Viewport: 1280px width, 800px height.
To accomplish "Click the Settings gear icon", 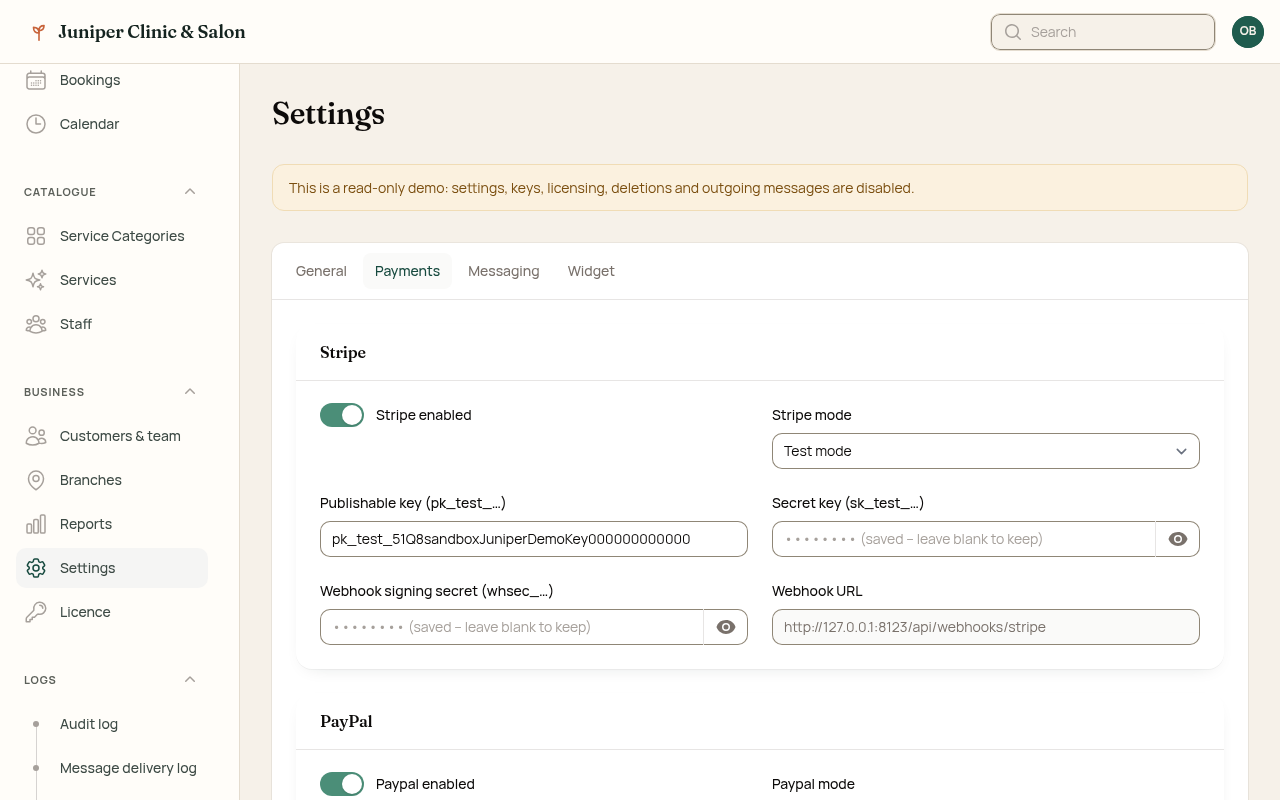I will tap(36, 568).
